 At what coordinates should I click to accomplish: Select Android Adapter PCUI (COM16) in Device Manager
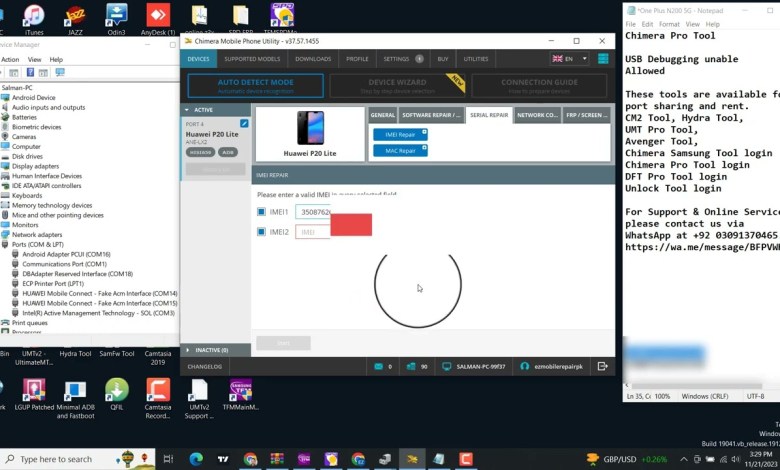66,254
